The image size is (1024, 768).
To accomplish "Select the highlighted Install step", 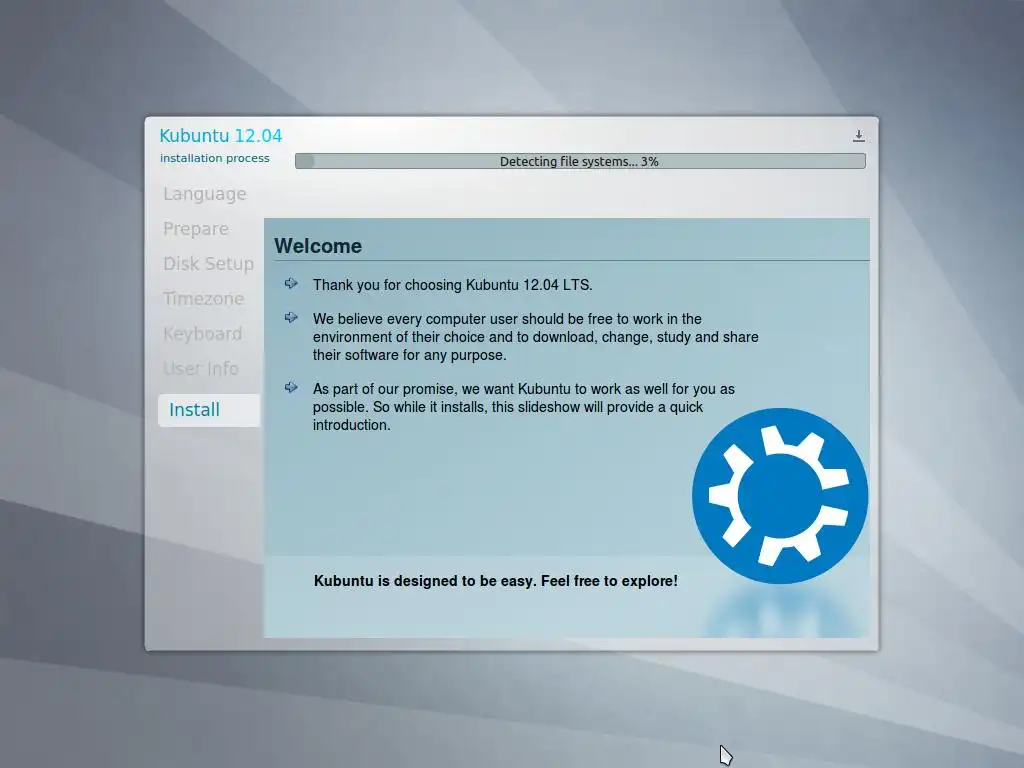I will (x=209, y=410).
